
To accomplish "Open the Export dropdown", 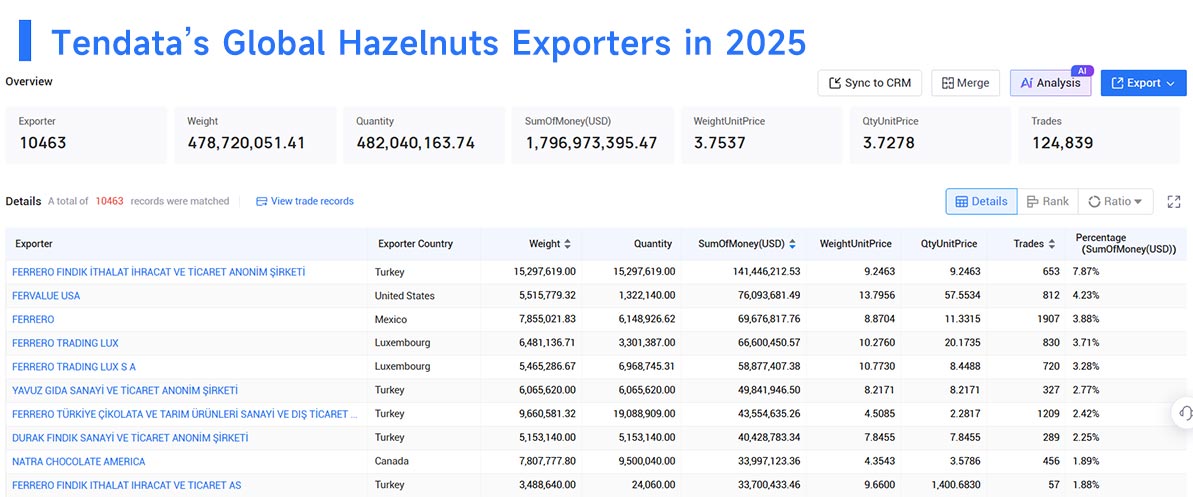I will click(x=1144, y=83).
